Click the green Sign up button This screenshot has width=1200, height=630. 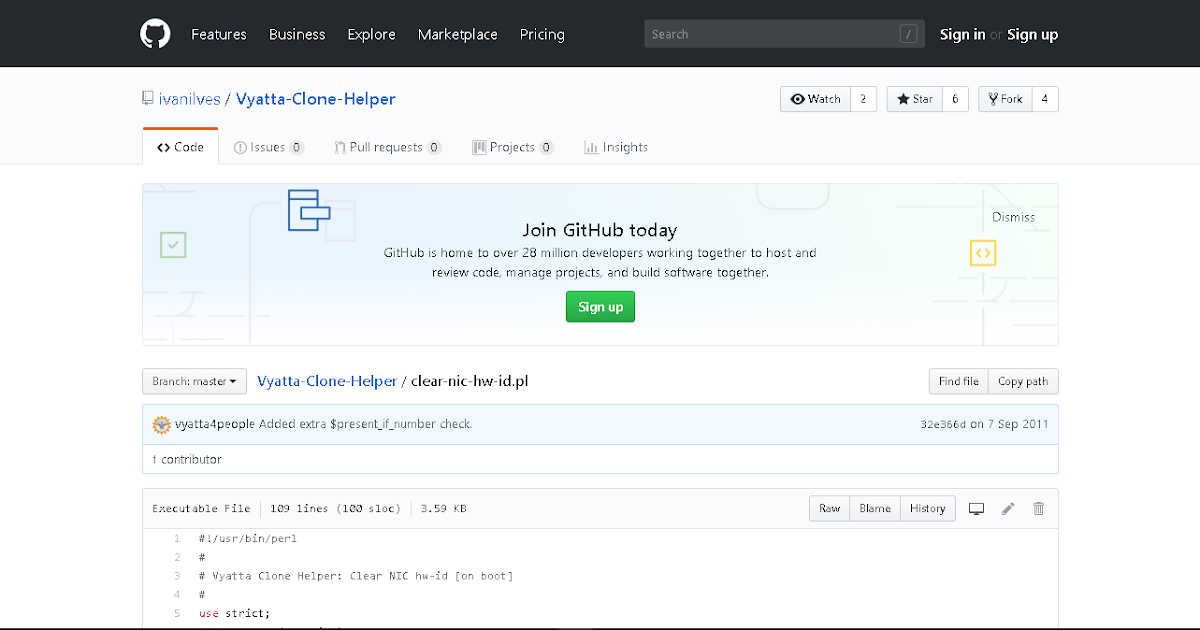[600, 306]
